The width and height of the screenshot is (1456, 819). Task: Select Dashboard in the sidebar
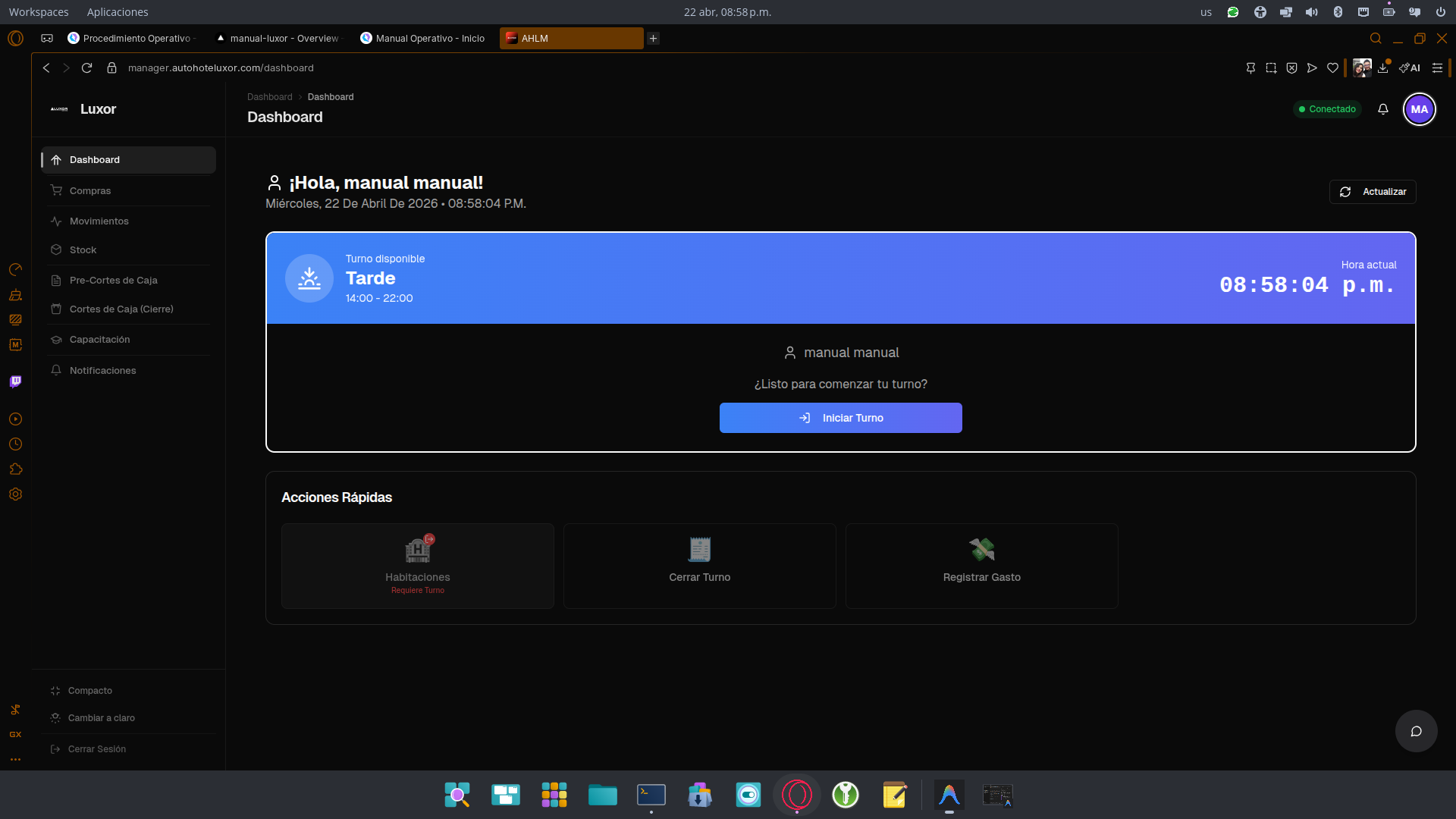128,159
